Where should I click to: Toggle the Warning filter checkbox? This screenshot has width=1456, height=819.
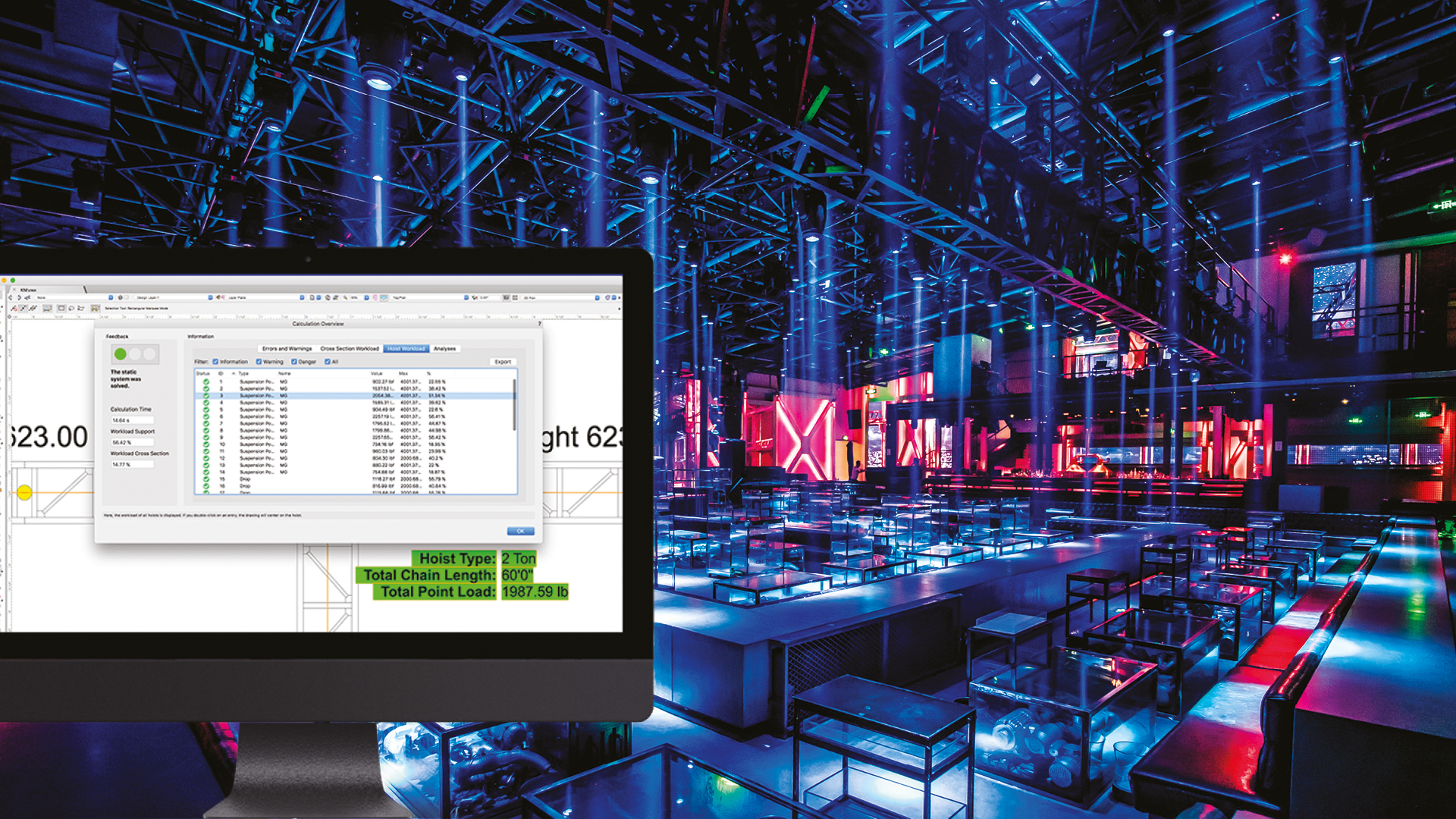pyautogui.click(x=259, y=362)
